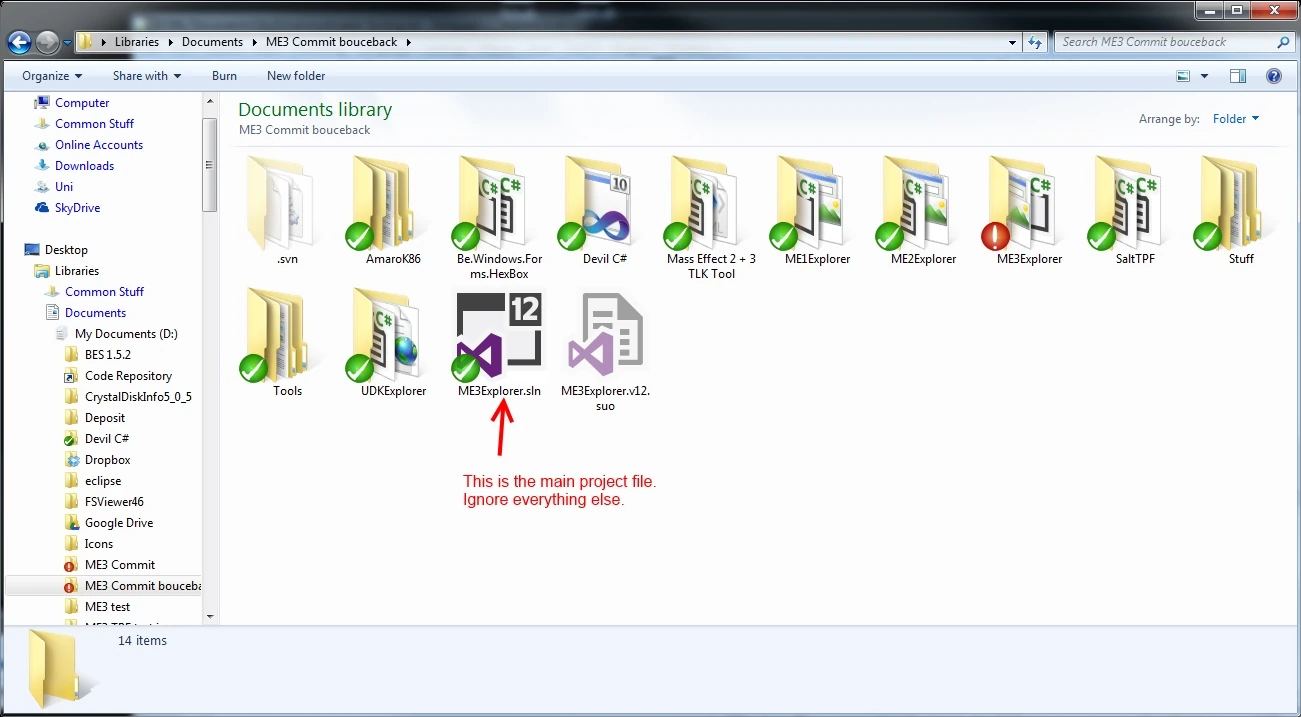Toggle the preview pane button
This screenshot has width=1301, height=717.
(1238, 76)
